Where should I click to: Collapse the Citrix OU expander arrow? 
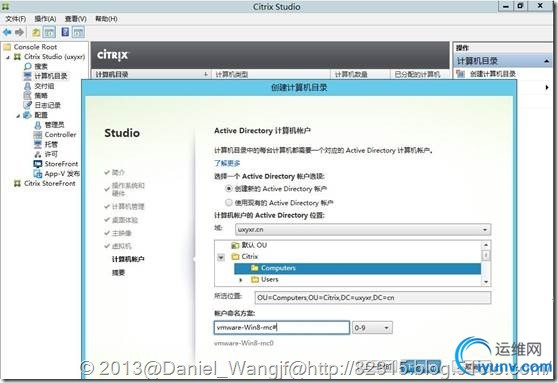click(x=221, y=257)
